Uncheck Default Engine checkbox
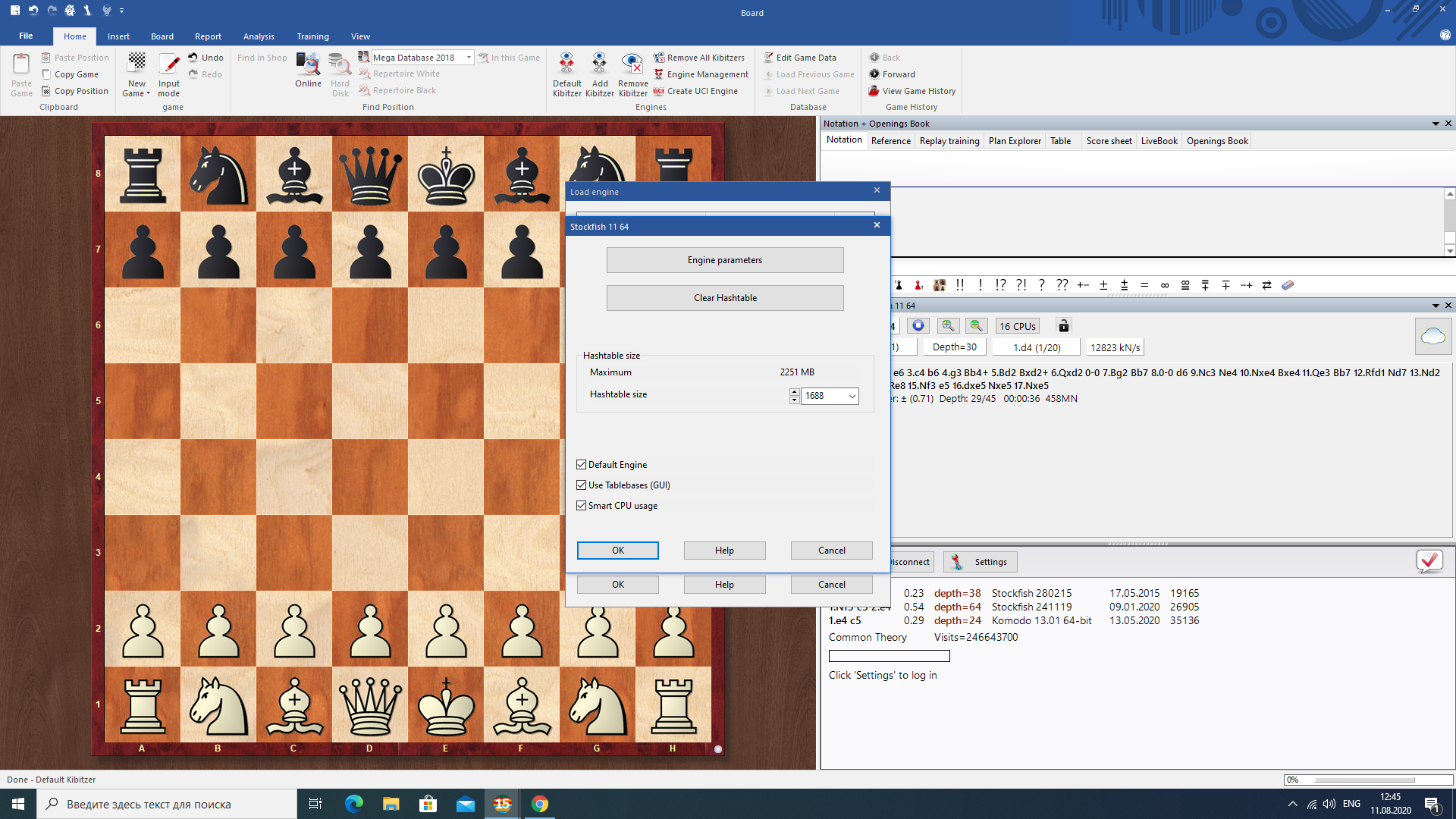This screenshot has width=1456, height=819. point(582,465)
